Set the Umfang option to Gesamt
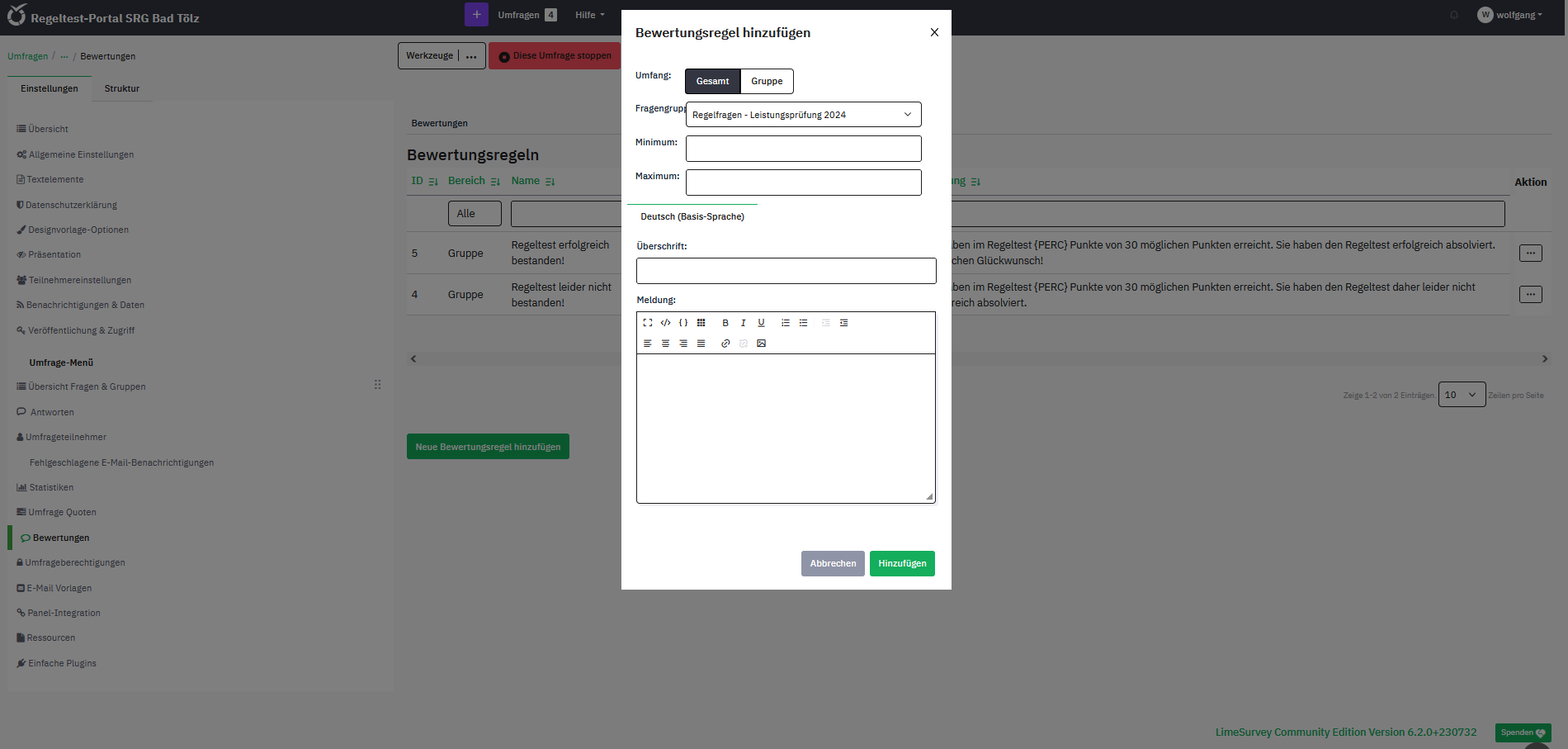 coord(712,81)
